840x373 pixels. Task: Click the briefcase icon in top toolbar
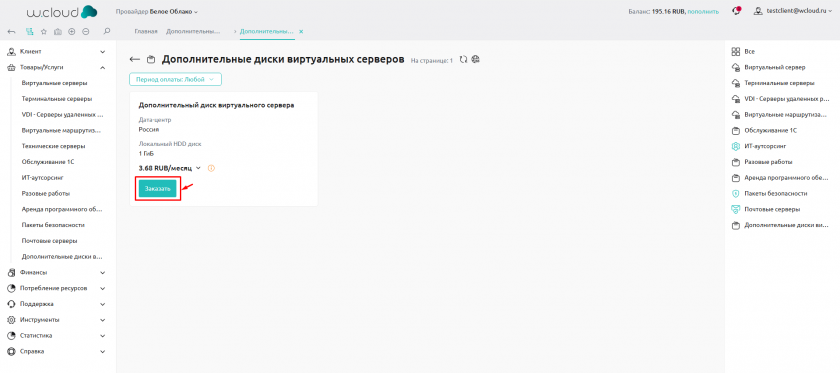click(58, 32)
